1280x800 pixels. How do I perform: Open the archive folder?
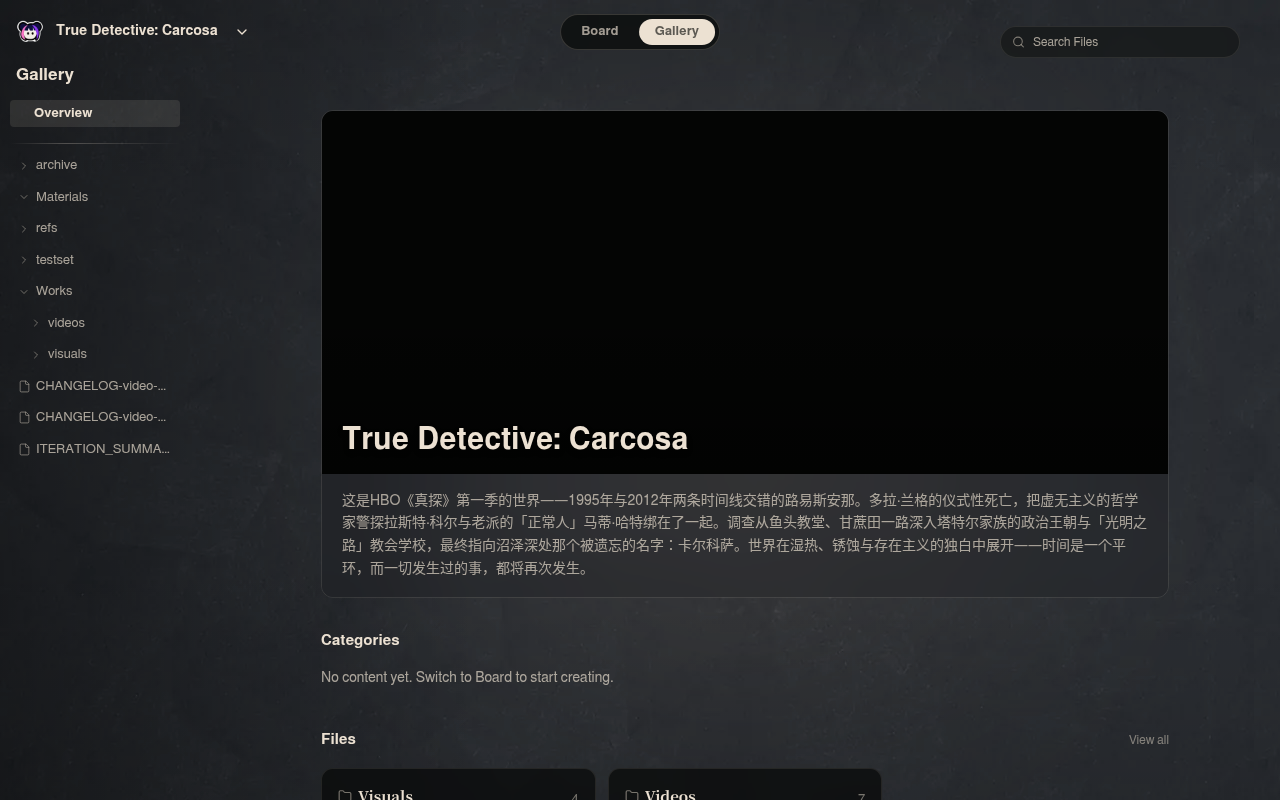point(56,165)
